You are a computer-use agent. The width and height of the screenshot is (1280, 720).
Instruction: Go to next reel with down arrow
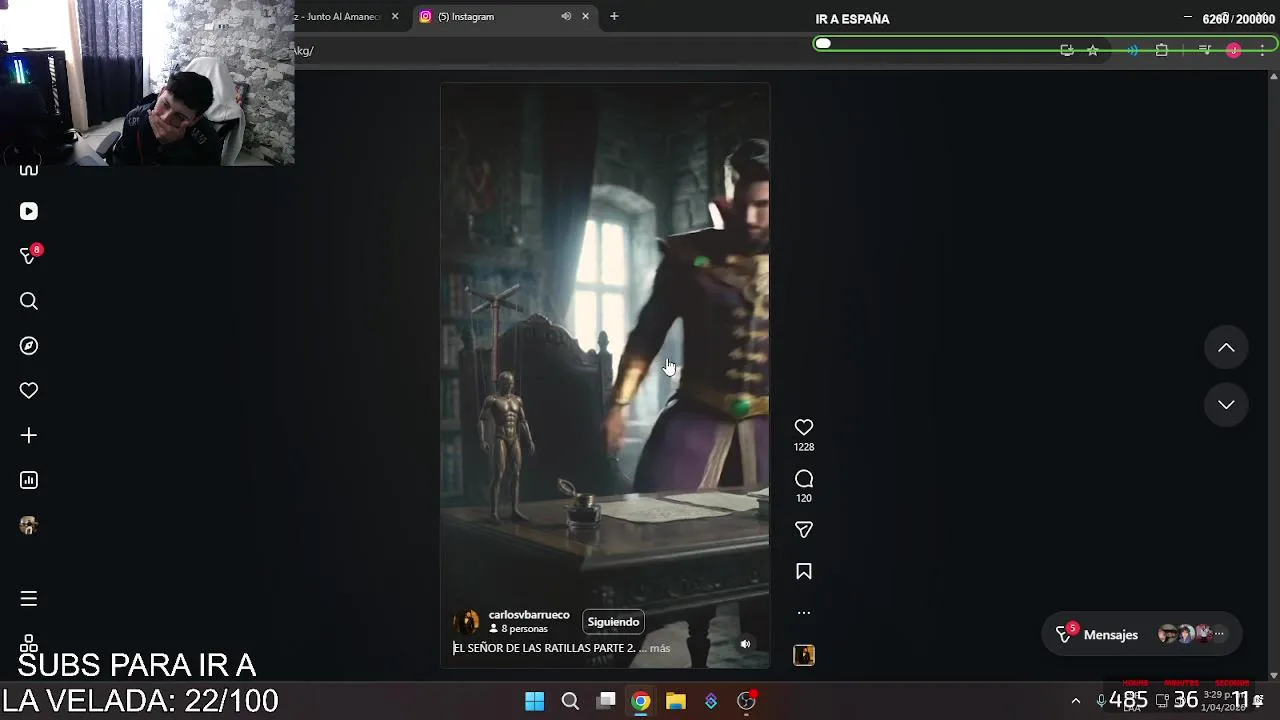click(1226, 404)
